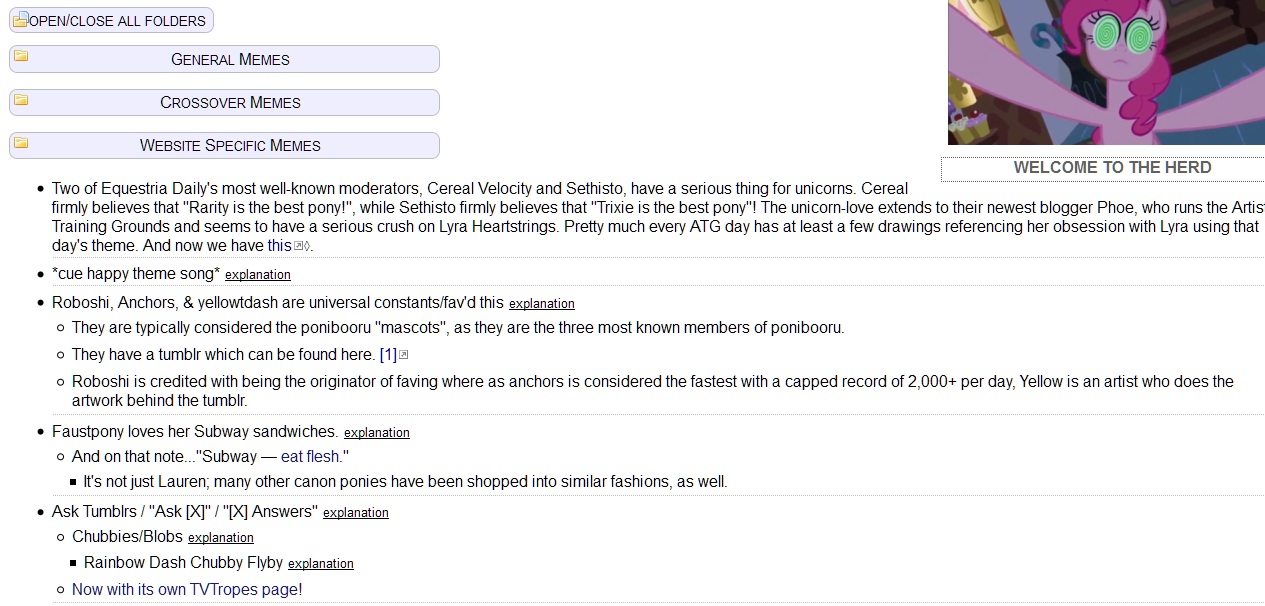Toggle the Open/Close All Folders button
This screenshot has width=1265, height=606.
click(117, 20)
